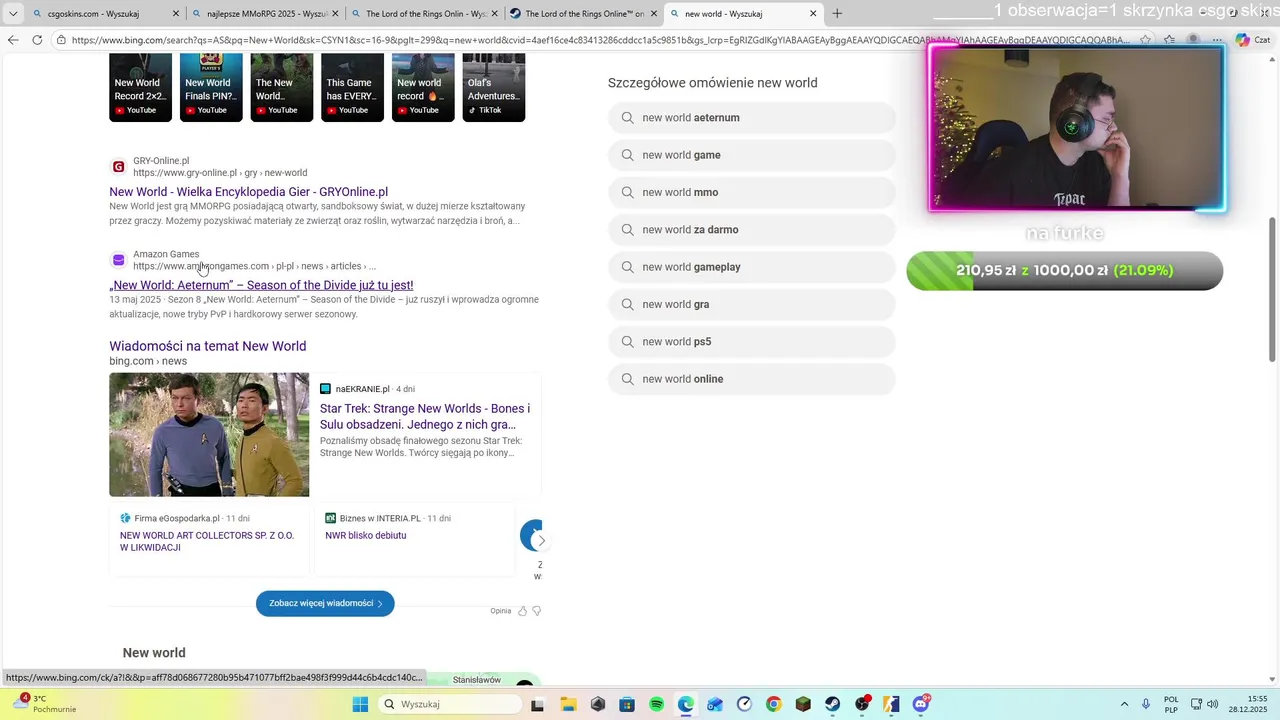Screen dimensions: 1280x720
Task: Open Microsoft Store from taskbar
Action: pos(627,704)
